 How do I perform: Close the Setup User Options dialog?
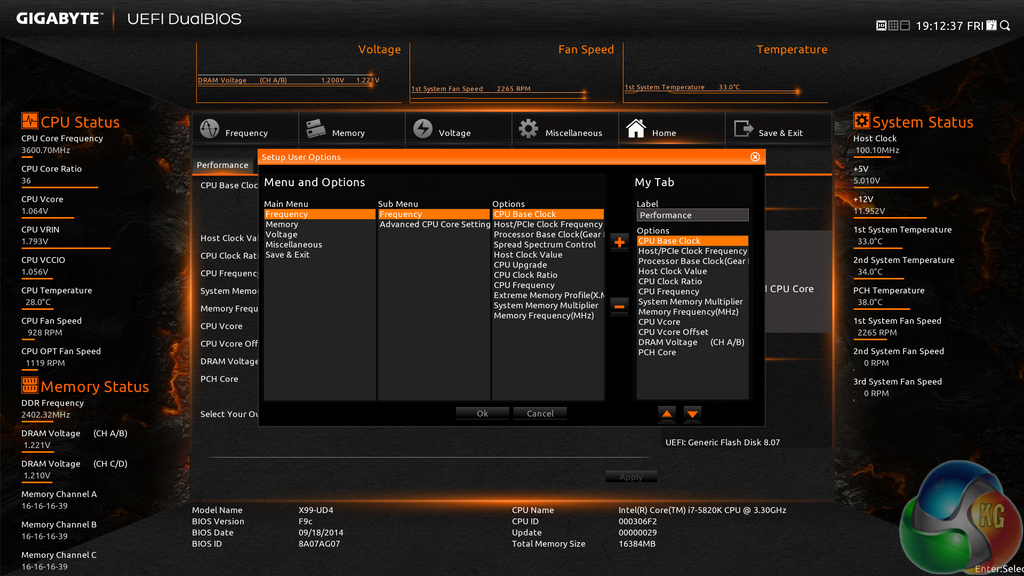(x=755, y=157)
